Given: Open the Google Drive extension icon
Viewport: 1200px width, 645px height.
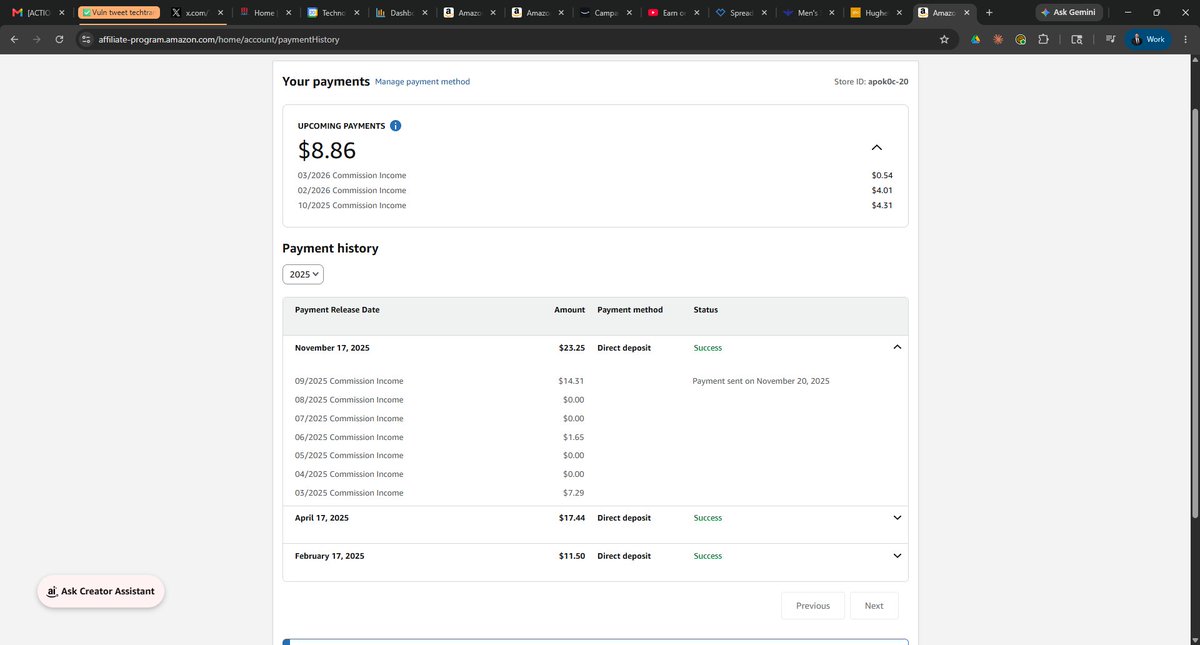Looking at the screenshot, I should (975, 39).
